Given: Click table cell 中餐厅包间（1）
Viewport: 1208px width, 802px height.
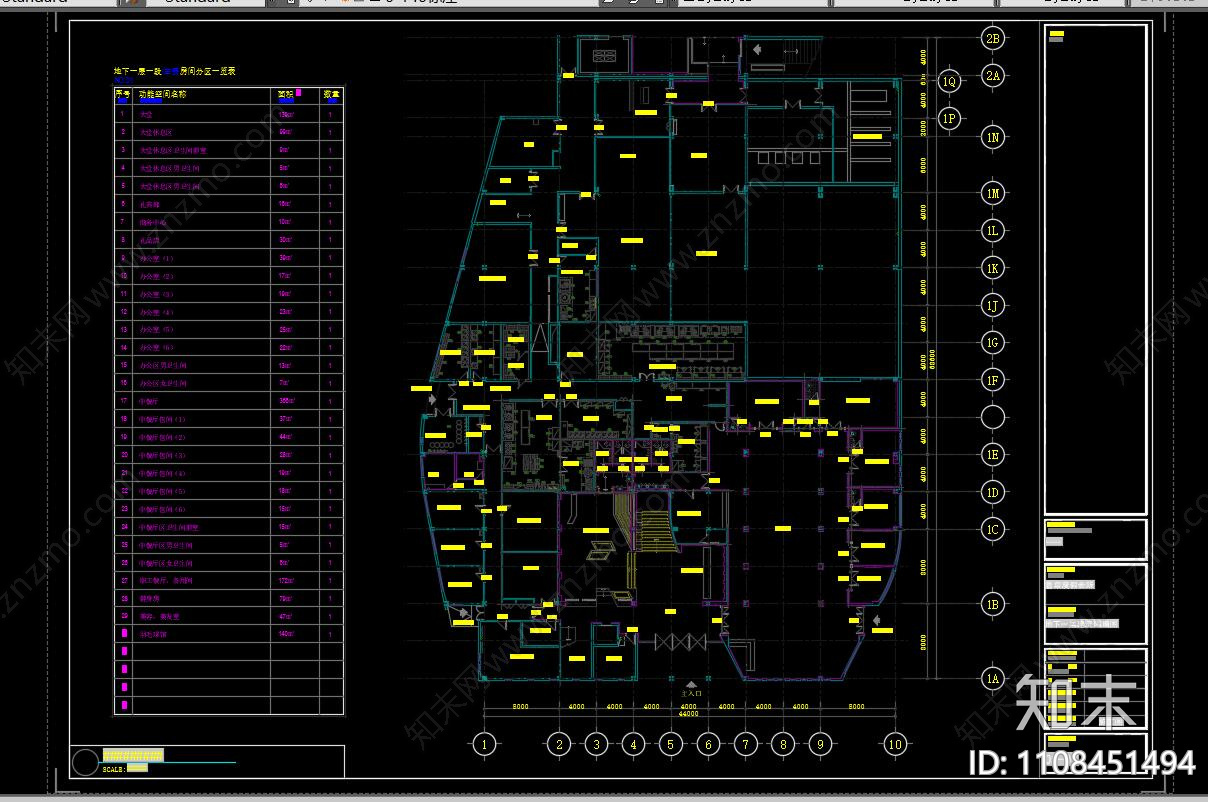Looking at the screenshot, I should (163, 419).
